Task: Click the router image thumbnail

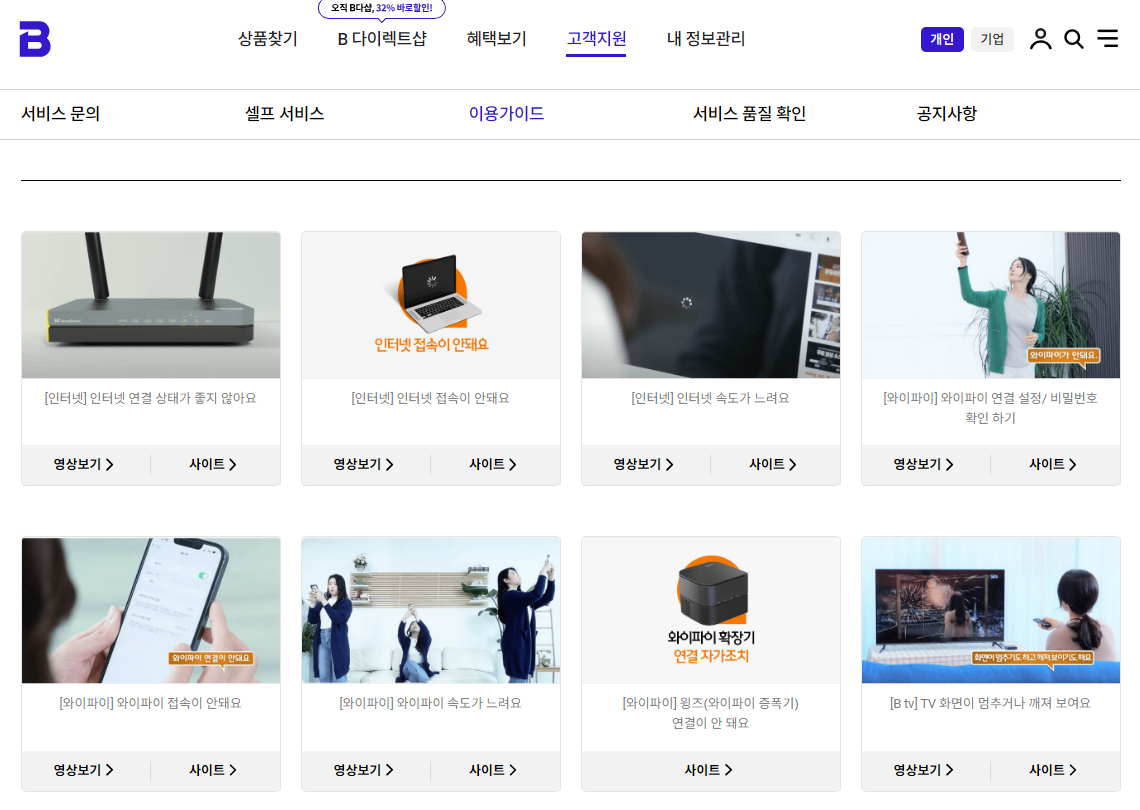Action: pyautogui.click(x=150, y=305)
